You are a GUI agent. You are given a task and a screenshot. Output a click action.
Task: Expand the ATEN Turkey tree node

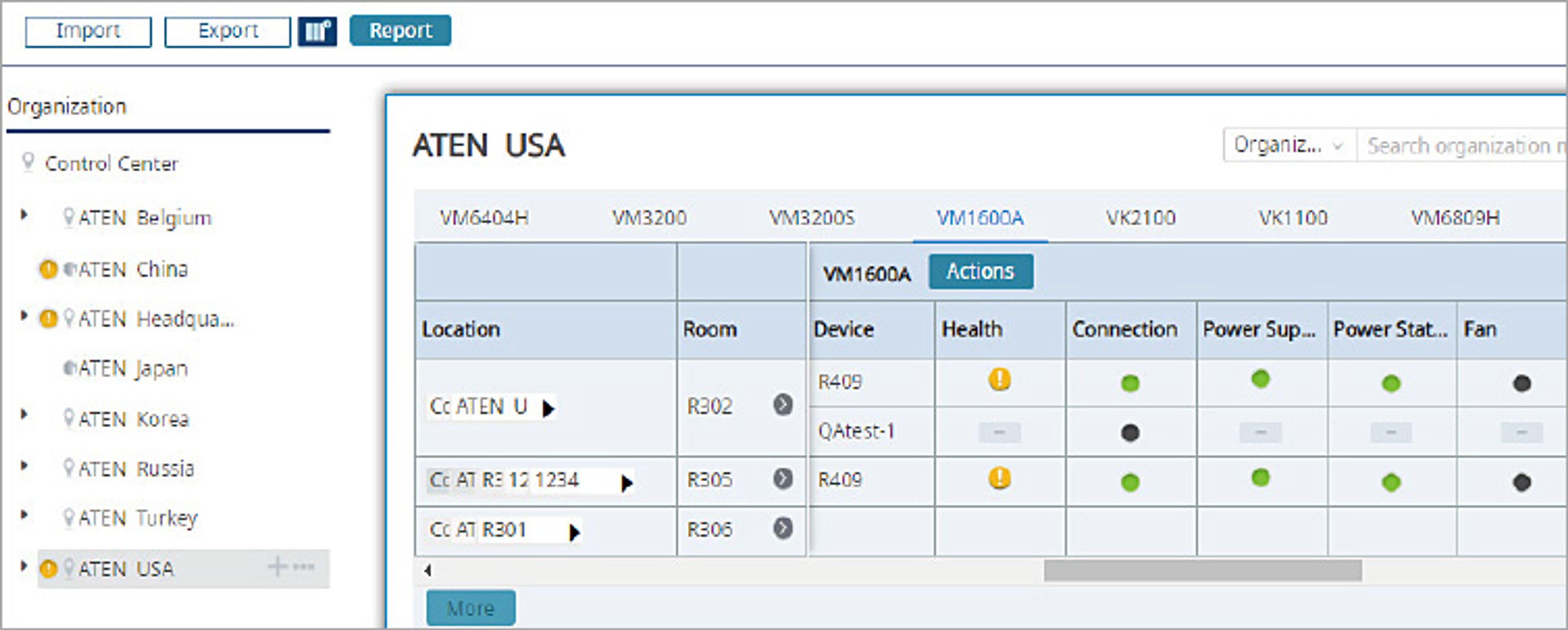click(x=24, y=515)
